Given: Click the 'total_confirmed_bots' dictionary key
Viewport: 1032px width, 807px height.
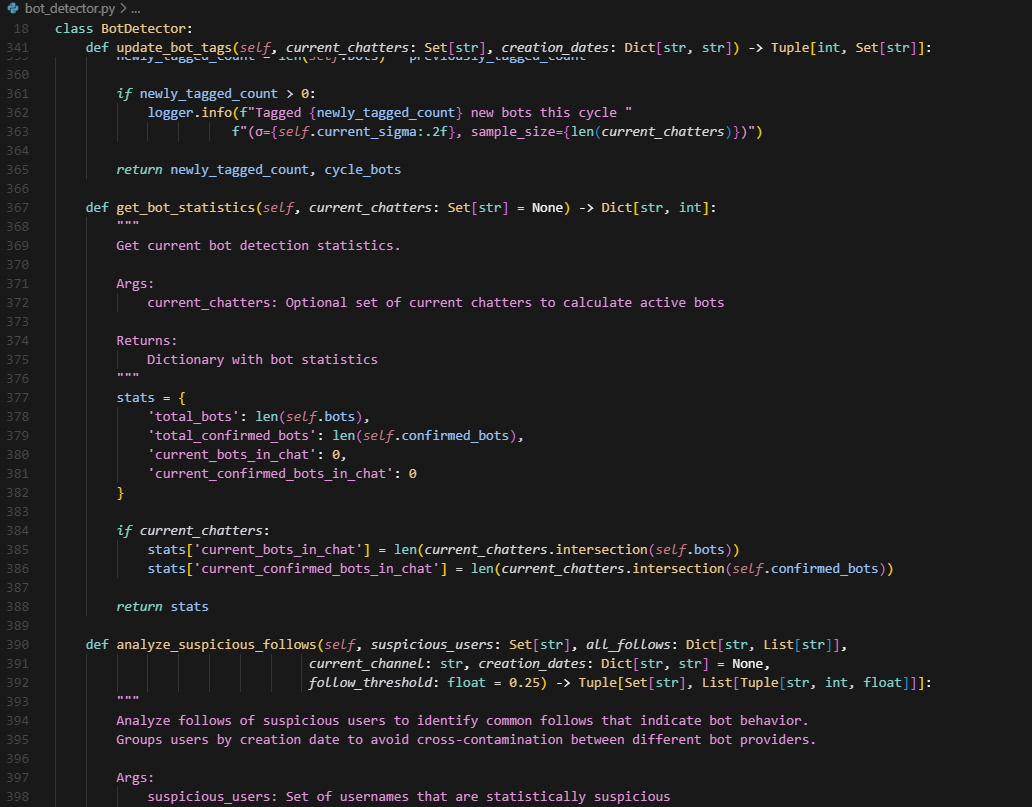Looking at the screenshot, I should click(232, 436).
